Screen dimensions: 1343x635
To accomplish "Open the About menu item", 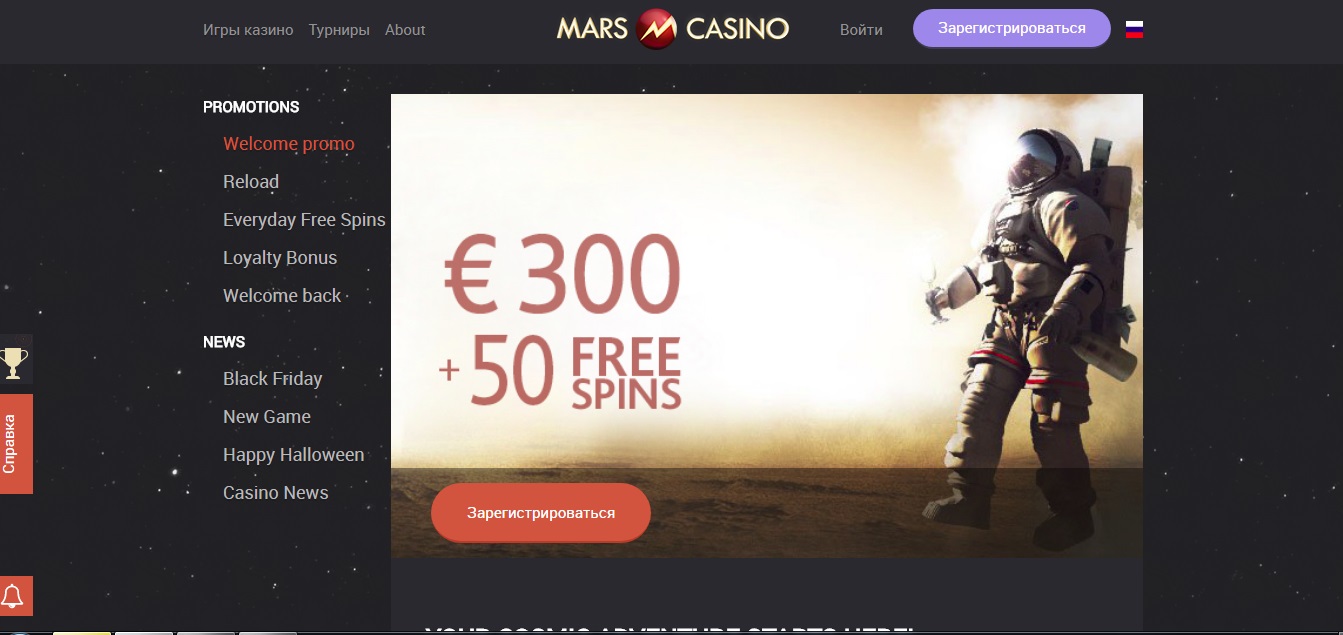I will 405,30.
